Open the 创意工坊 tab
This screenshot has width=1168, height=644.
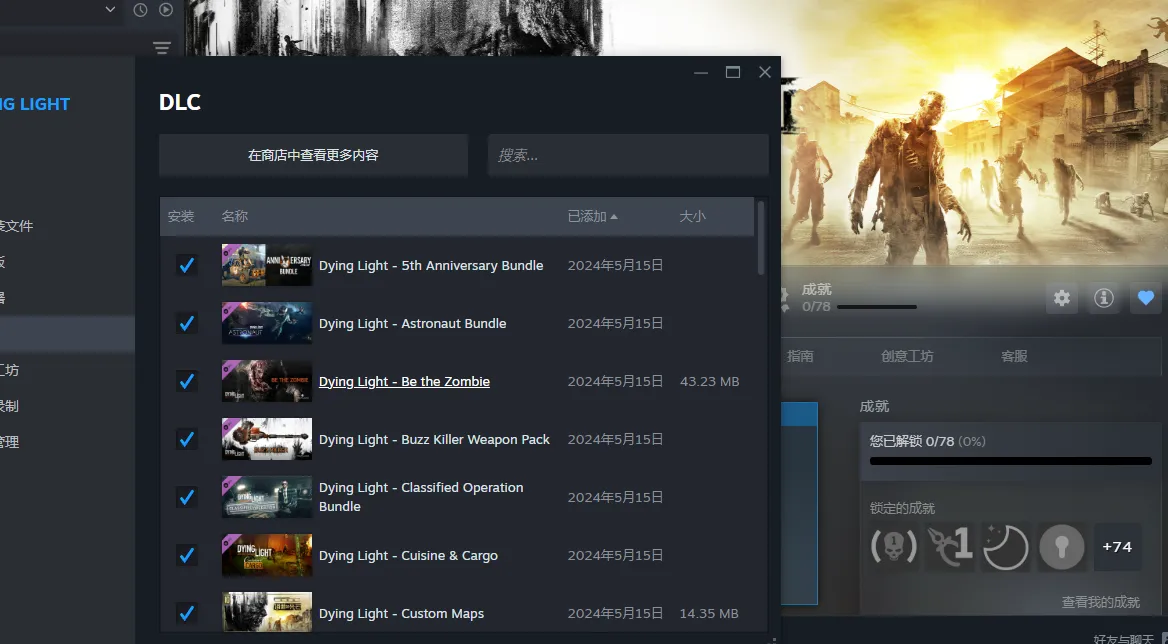coord(906,356)
